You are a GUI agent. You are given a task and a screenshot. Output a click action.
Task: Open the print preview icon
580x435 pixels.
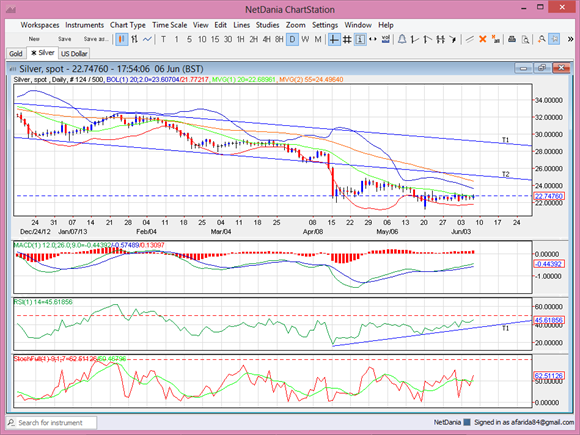coord(525,39)
